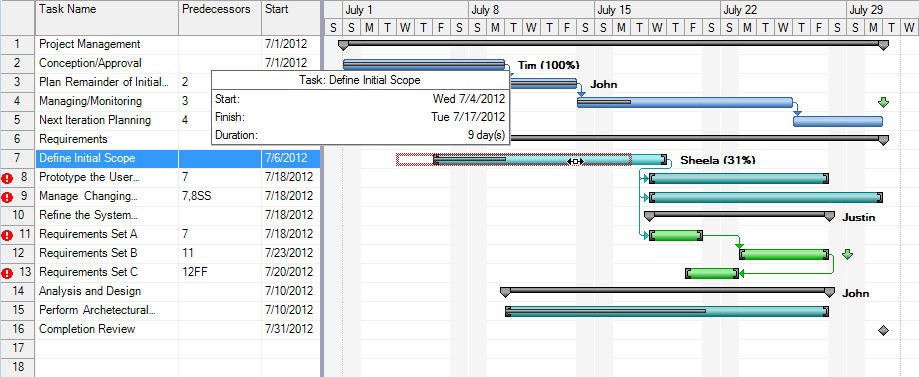Click the Requirements Set C predecessor cell 12FF
919x377 pixels.
click(x=220, y=272)
